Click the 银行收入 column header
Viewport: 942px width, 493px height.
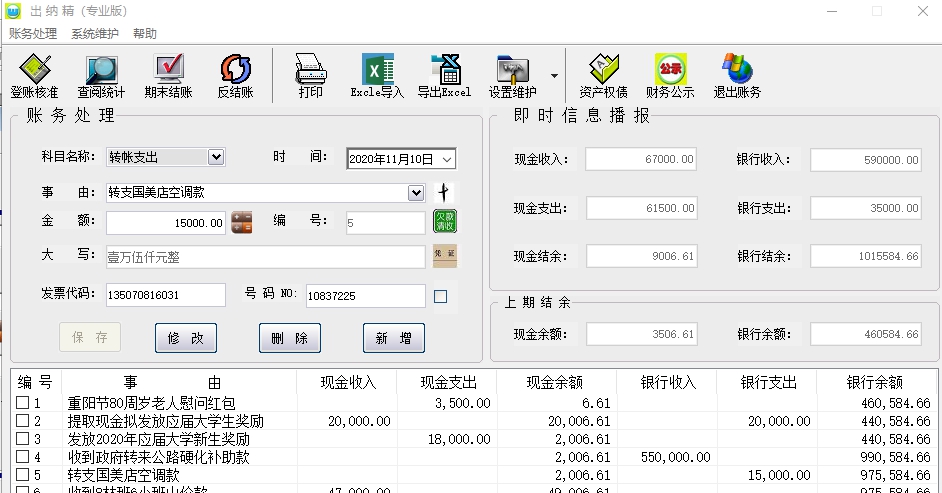point(667,382)
